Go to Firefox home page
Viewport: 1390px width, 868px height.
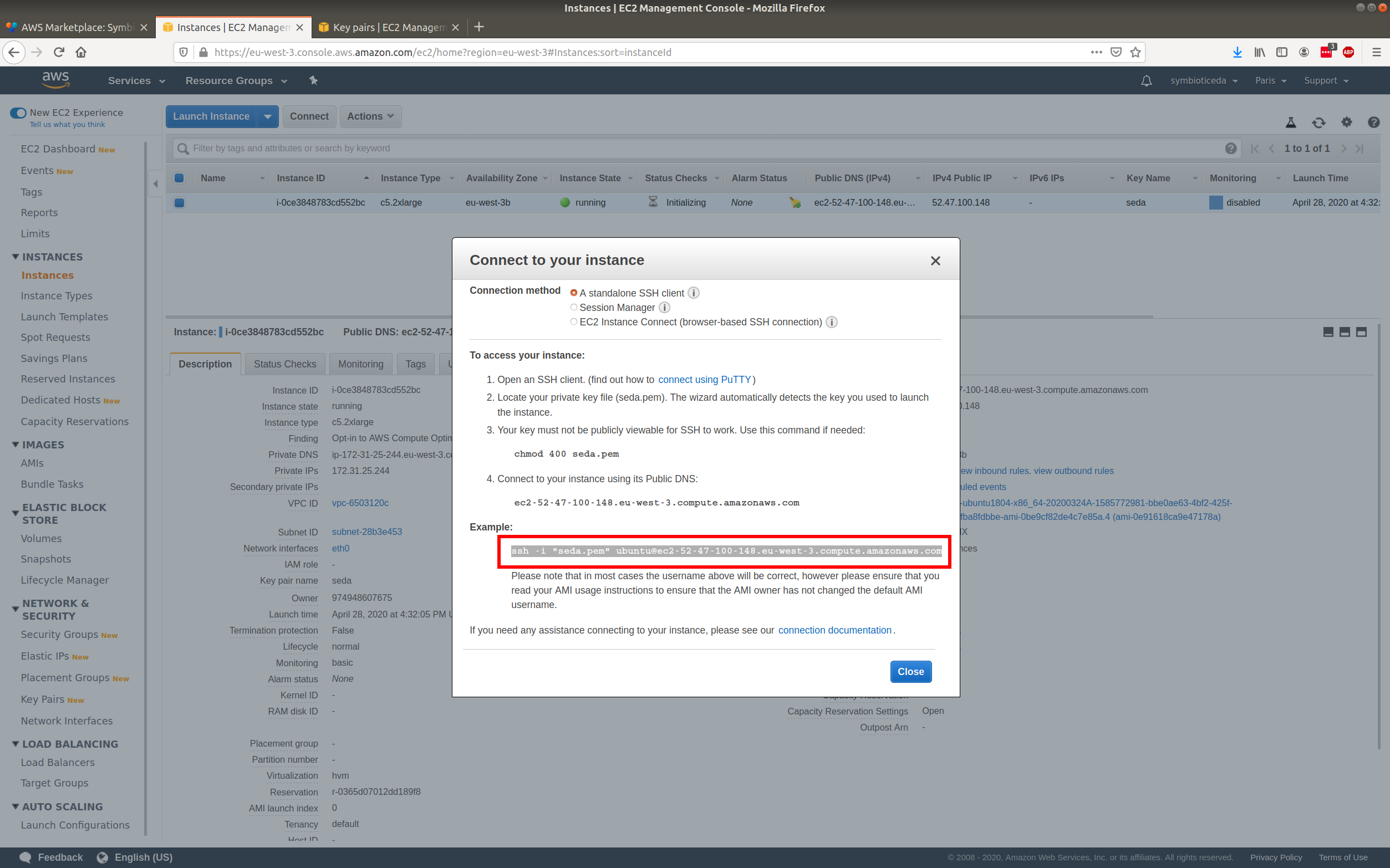[x=81, y=52]
